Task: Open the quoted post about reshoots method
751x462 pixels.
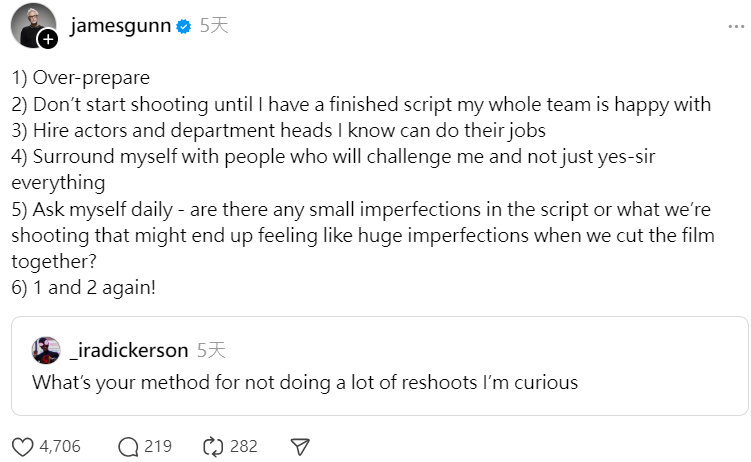Action: pos(305,382)
